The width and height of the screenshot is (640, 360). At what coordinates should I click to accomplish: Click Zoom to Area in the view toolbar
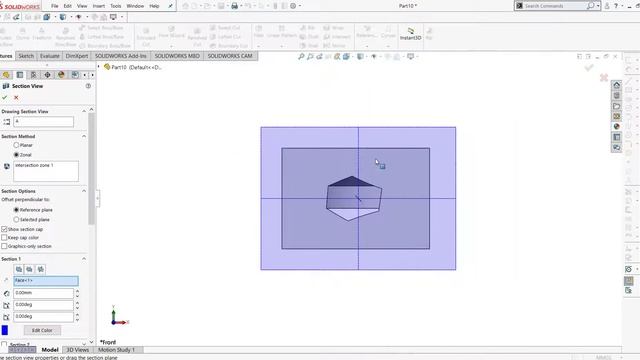[x=310, y=56]
